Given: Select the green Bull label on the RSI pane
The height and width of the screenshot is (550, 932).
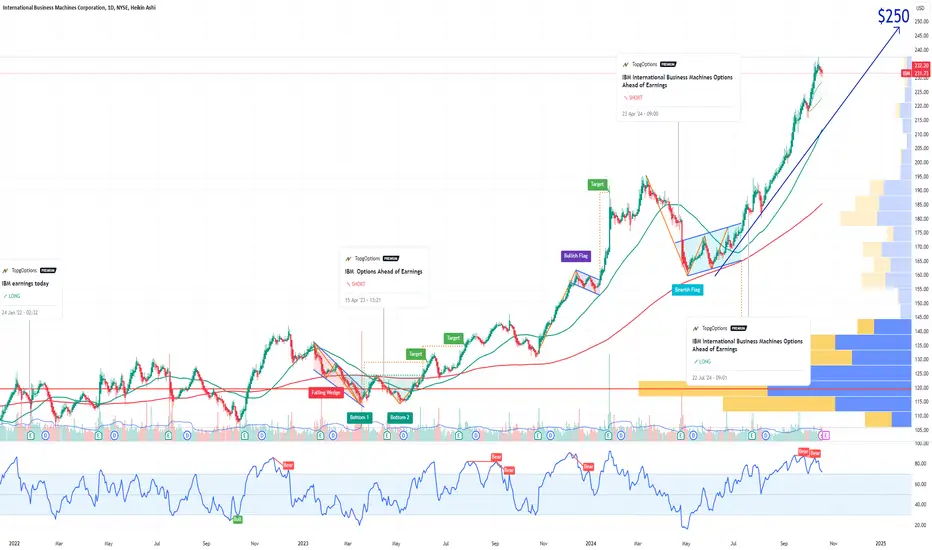Looking at the screenshot, I should [237, 519].
